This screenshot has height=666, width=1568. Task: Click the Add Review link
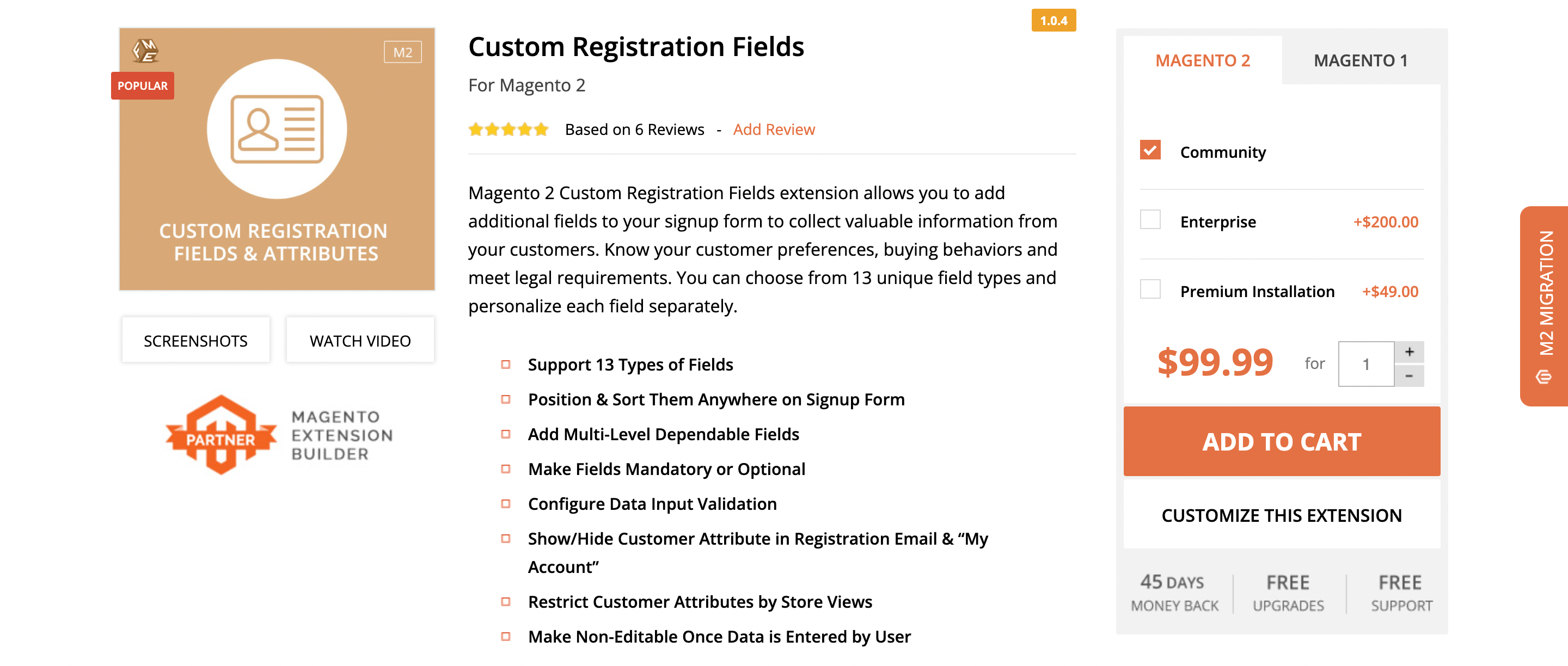click(775, 129)
